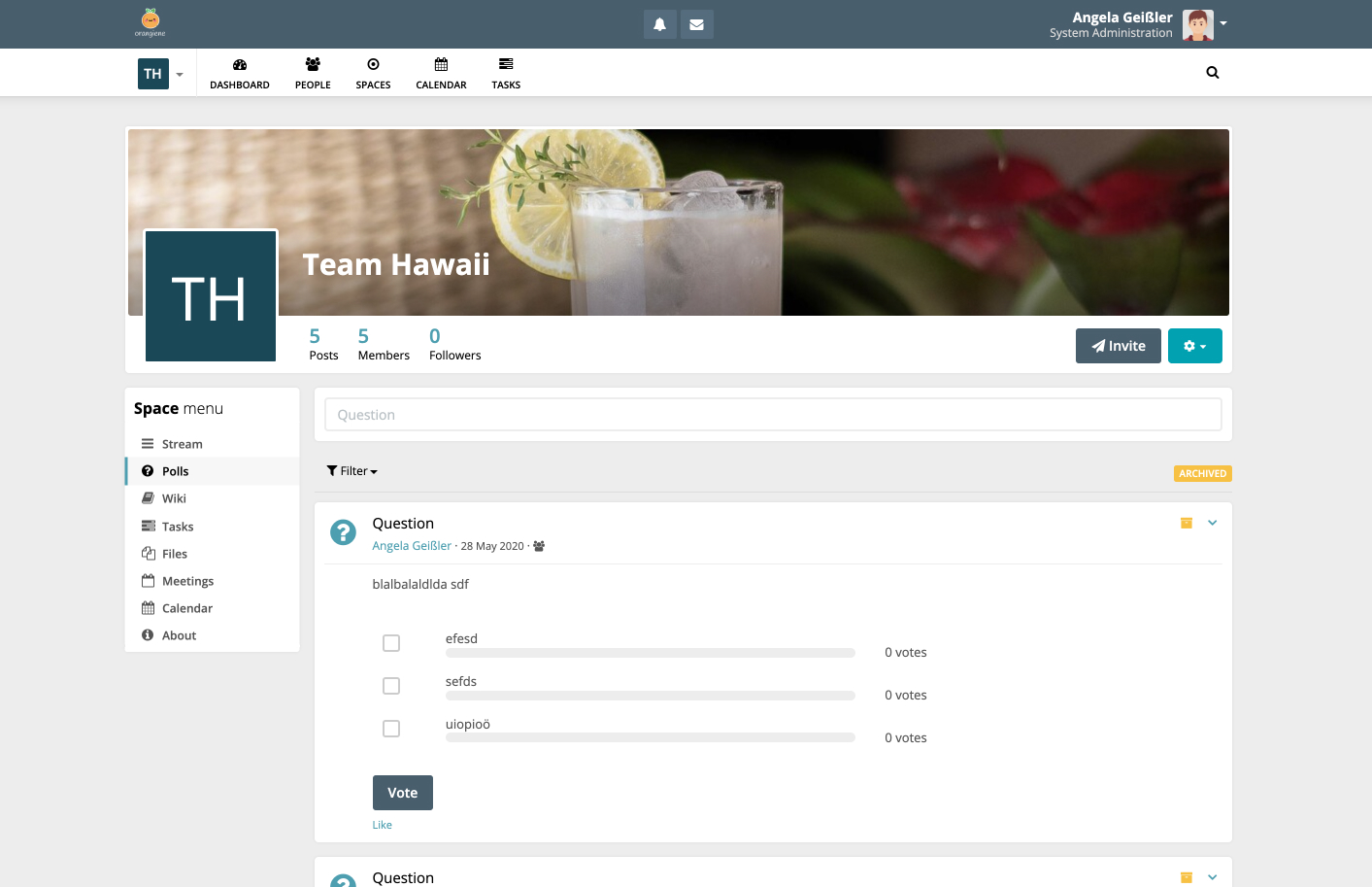Image resolution: width=1372 pixels, height=887 pixels.
Task: Click the ARCHIVED badge
Action: click(x=1203, y=473)
